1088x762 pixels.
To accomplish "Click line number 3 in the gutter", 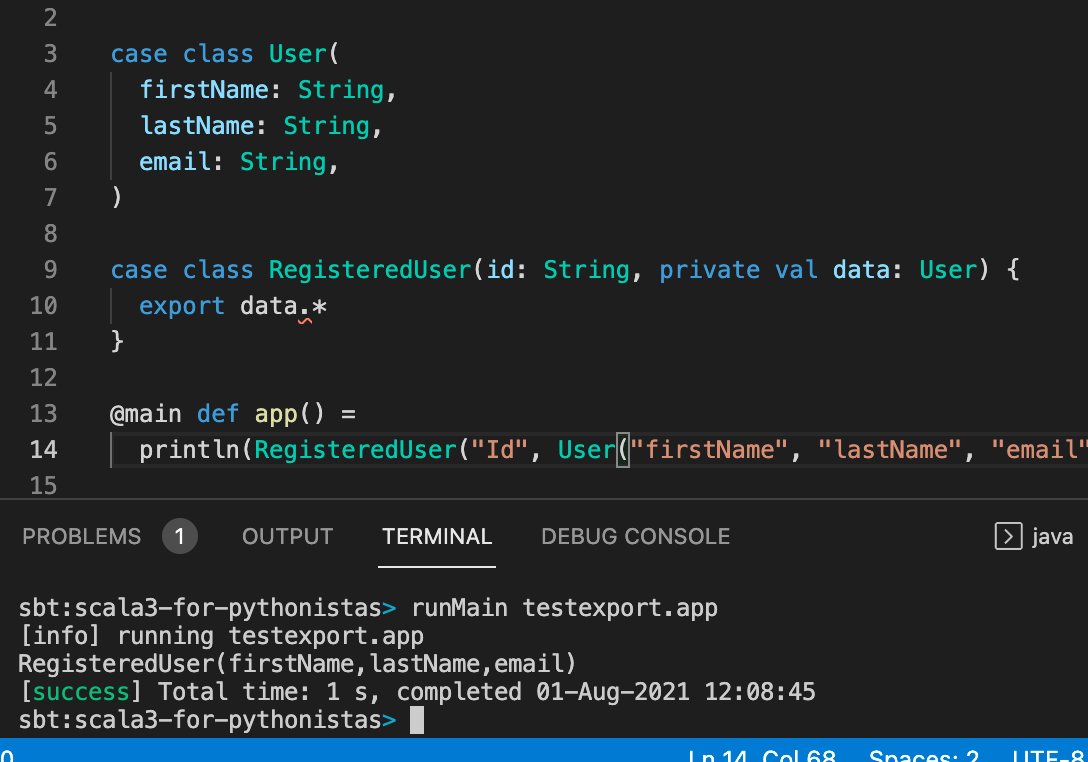I will [50, 53].
